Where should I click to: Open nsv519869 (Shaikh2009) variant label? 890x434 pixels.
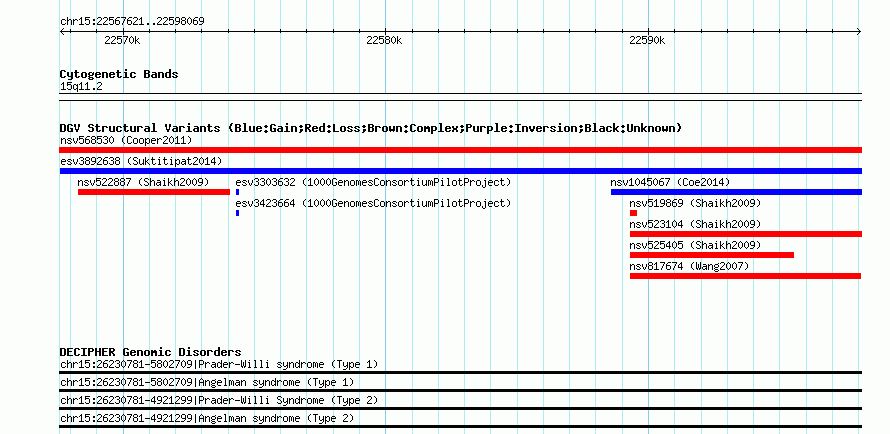(695, 203)
